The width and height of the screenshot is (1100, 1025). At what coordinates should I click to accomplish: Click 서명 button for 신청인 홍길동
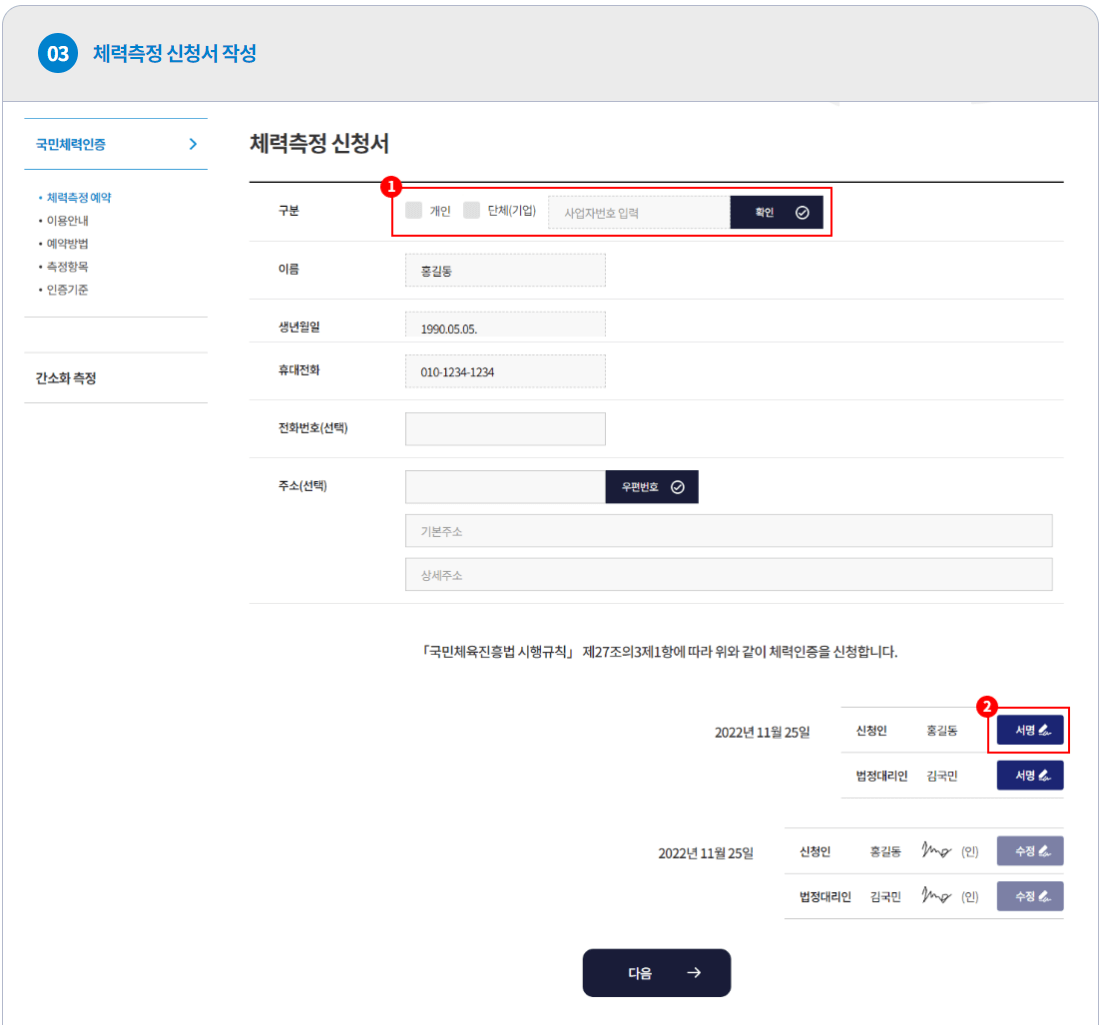1030,730
